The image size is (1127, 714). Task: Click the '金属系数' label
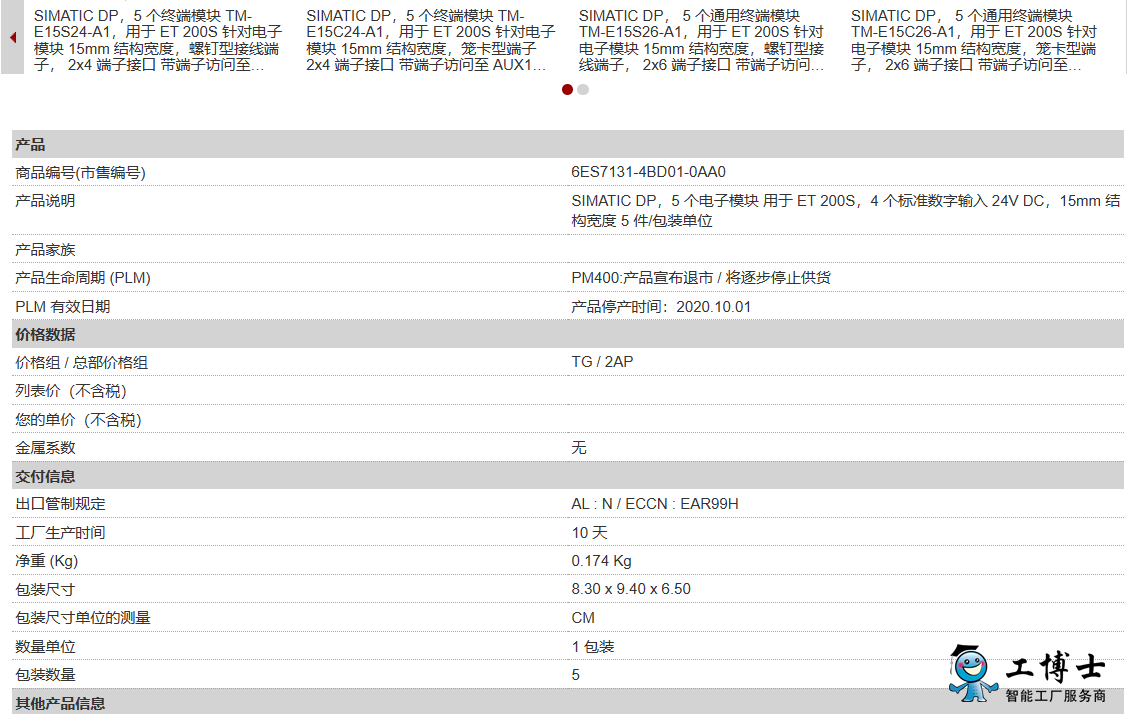pos(45,448)
